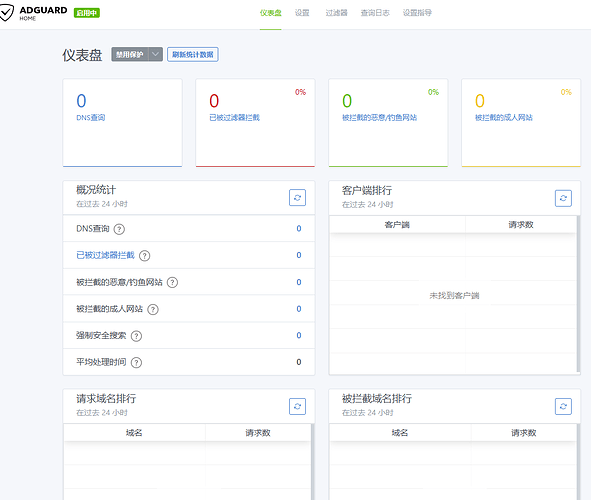Refresh the 请求域名排行 panel
Image resolution: width=591 pixels, height=500 pixels.
coord(297,406)
